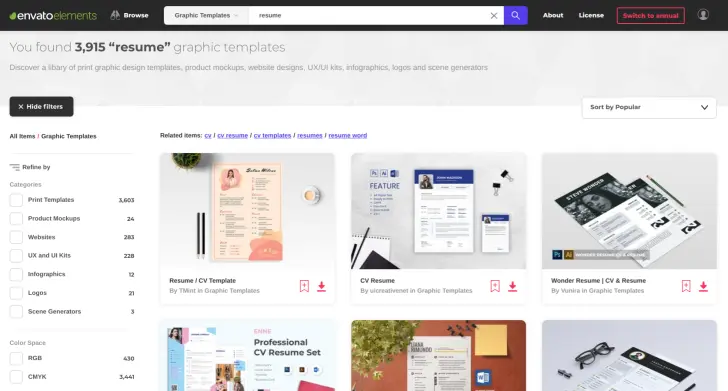Image resolution: width=728 pixels, height=391 pixels.
Task: Download the Wonder Resume item
Action: pos(703,287)
